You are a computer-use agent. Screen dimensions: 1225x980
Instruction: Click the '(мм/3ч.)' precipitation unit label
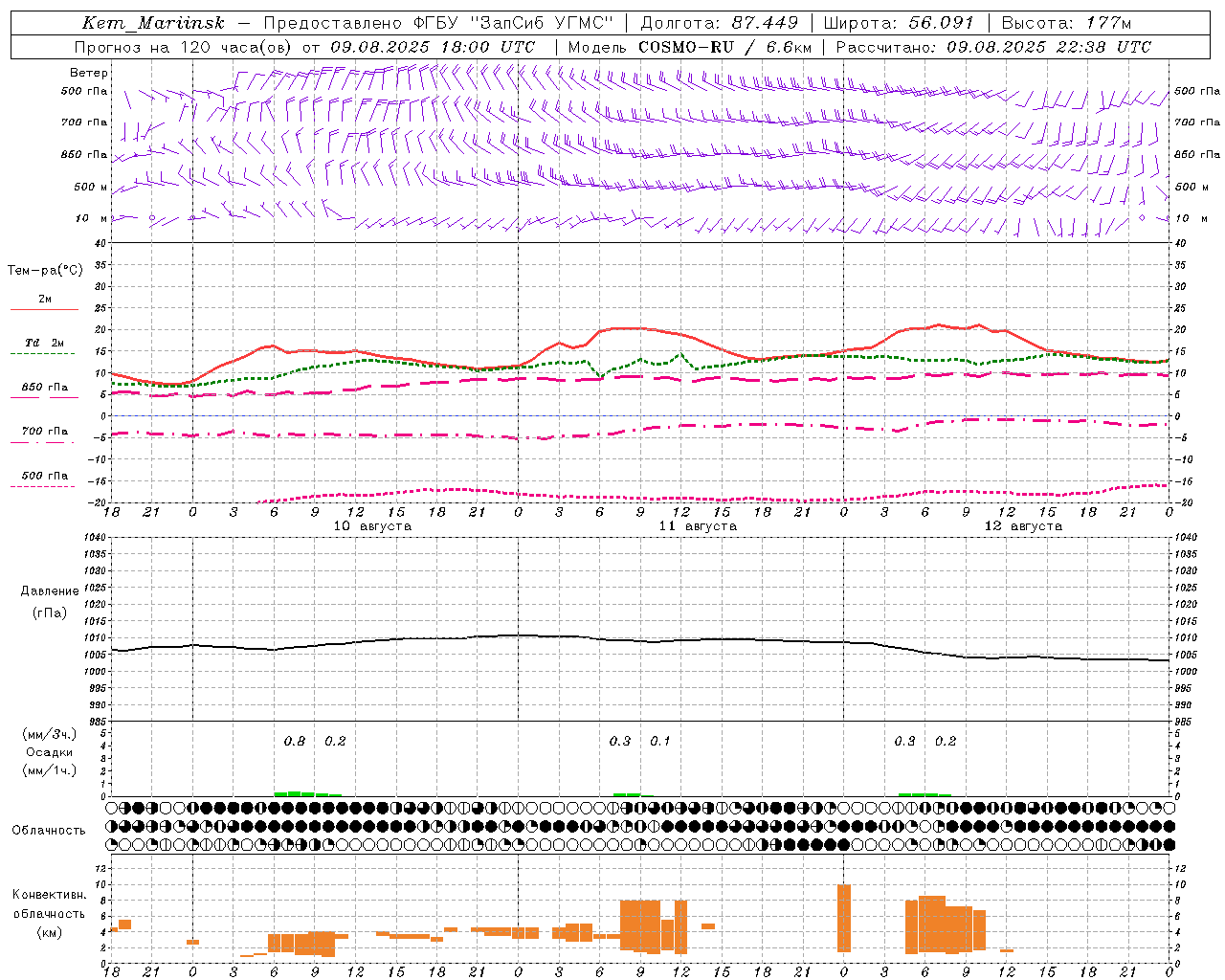pyautogui.click(x=50, y=734)
